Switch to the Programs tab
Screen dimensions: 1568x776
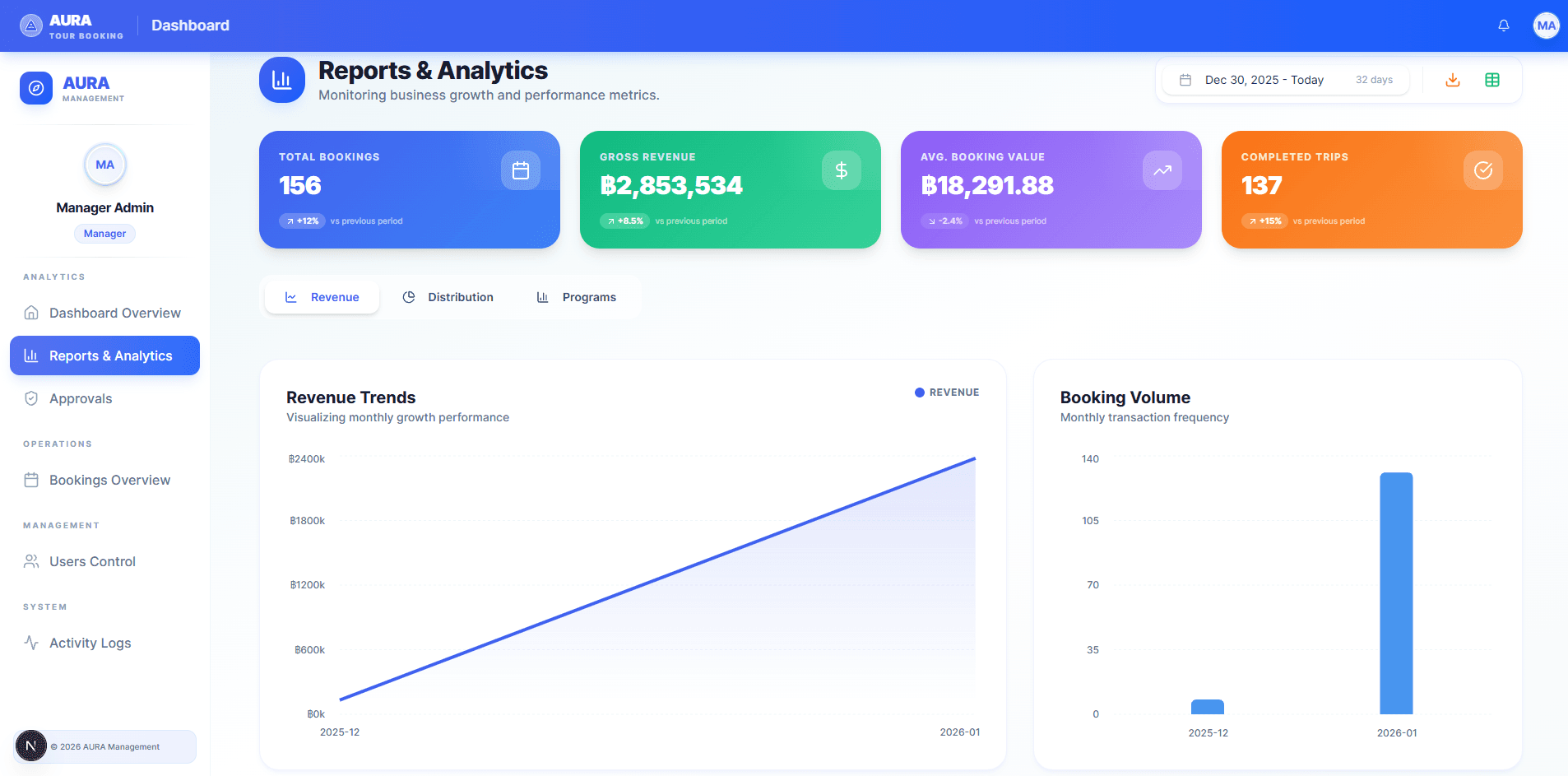click(x=577, y=297)
